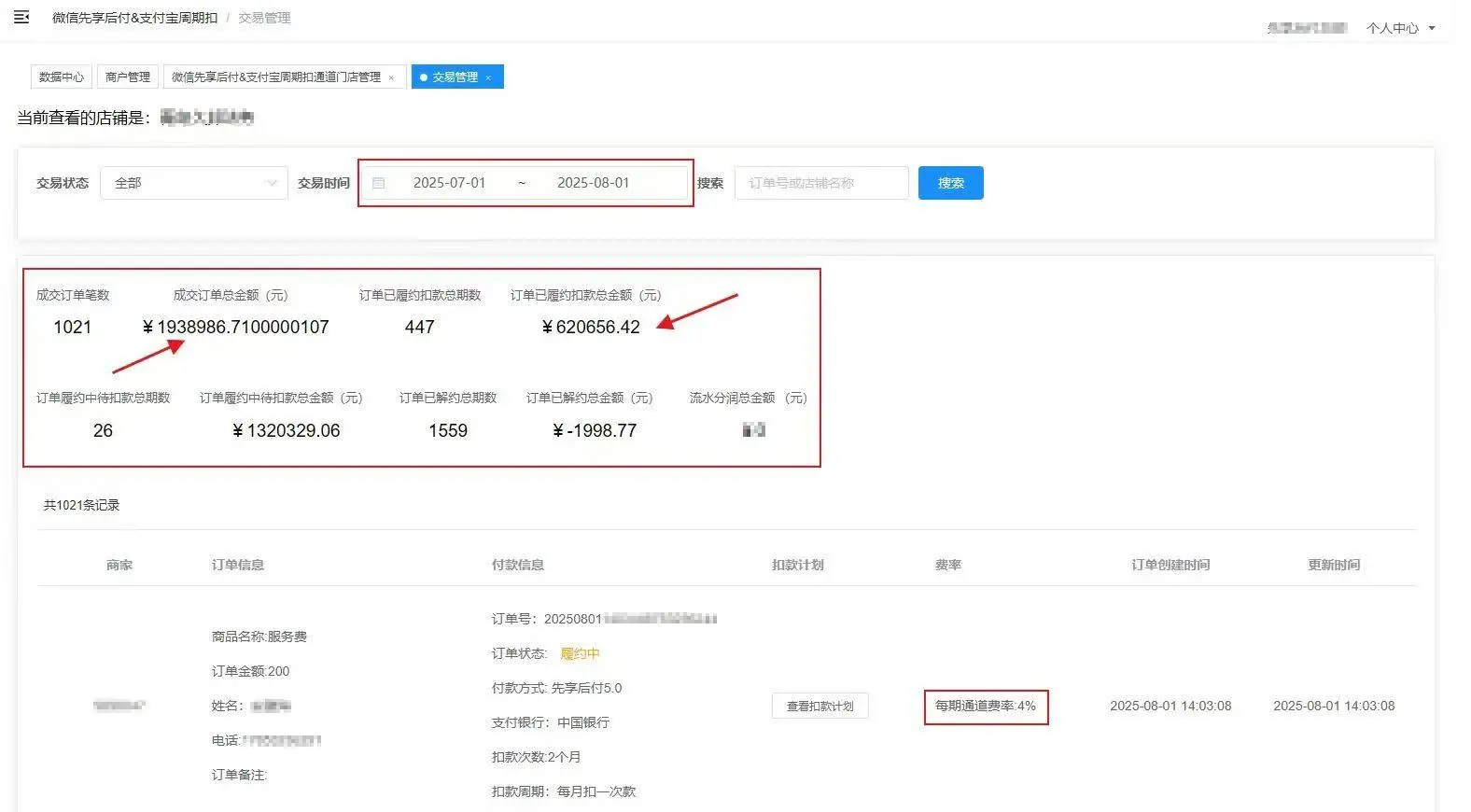Click the 费率 column header
Viewport: 1471px width, 812px height.
click(948, 565)
